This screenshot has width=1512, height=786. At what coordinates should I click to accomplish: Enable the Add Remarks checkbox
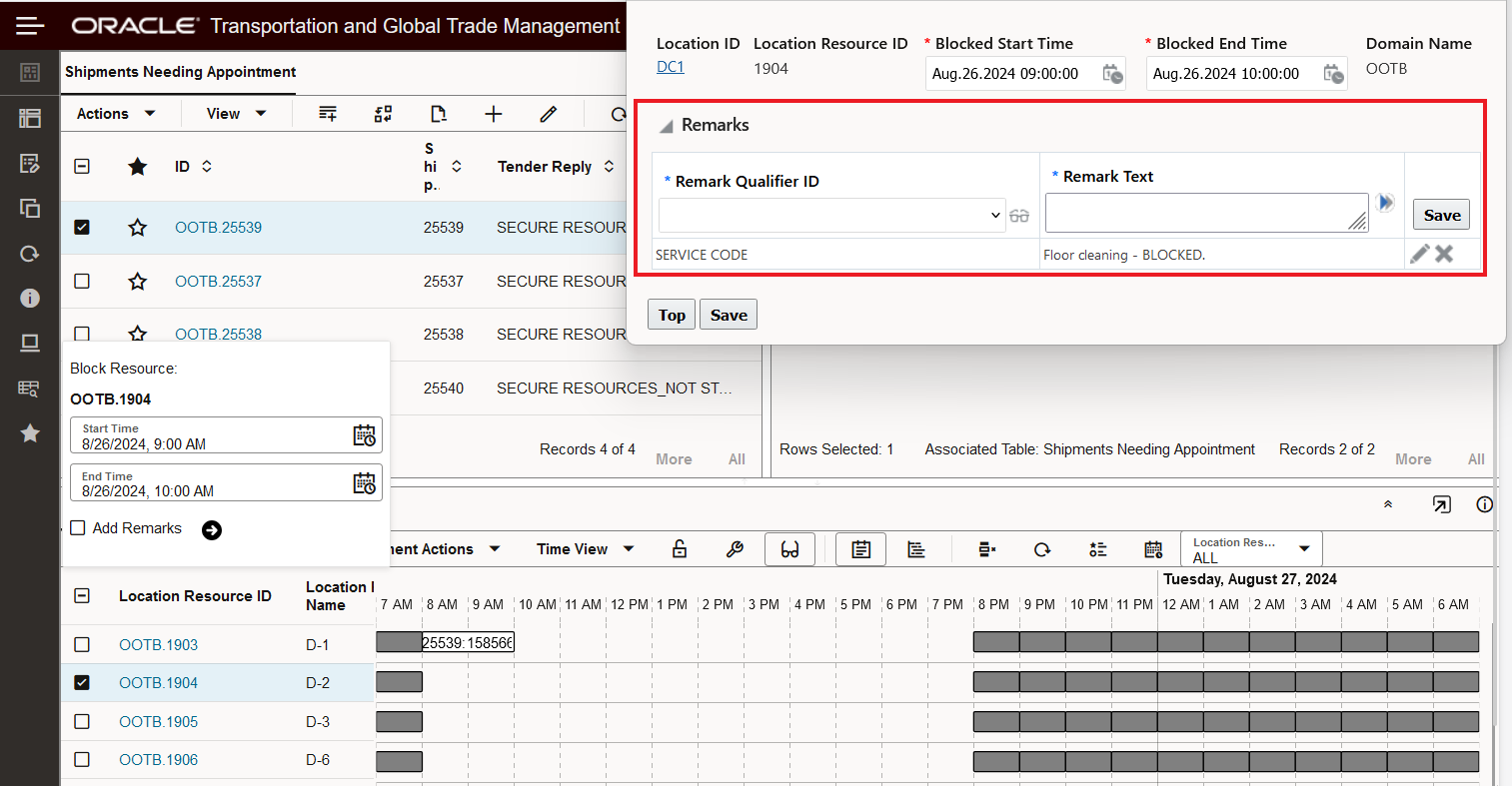click(x=78, y=527)
